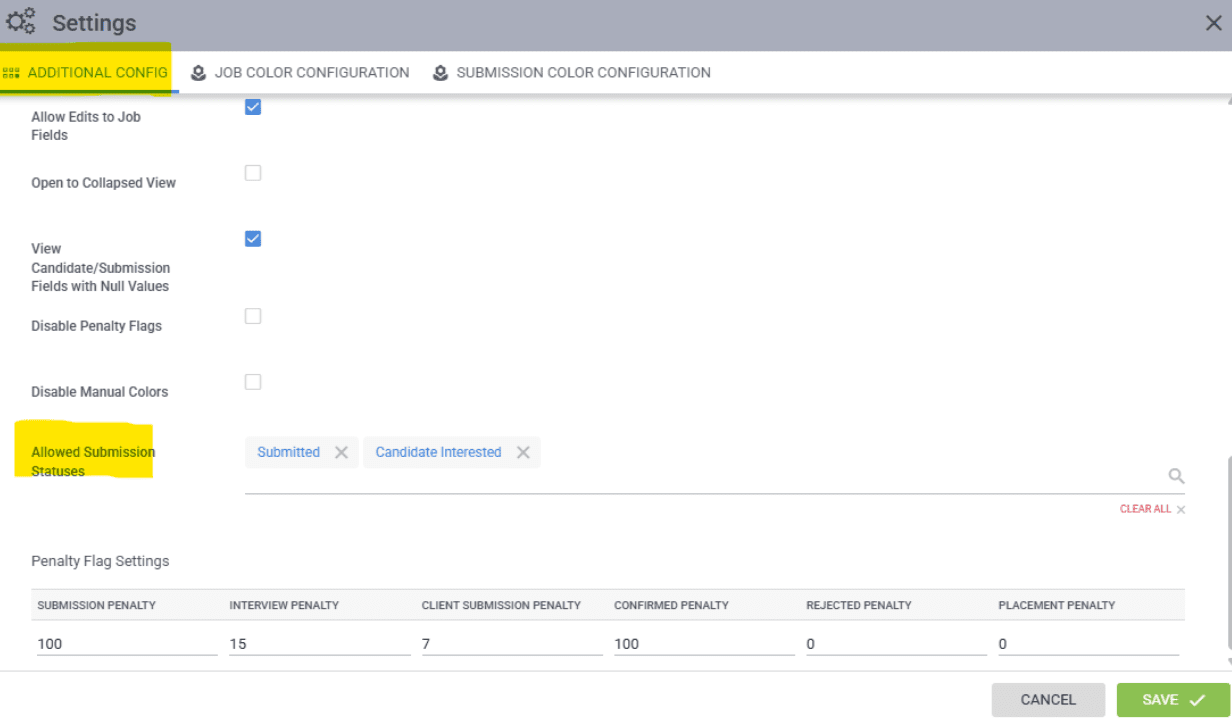Open the Submission Color Configuration tab
This screenshot has width=1232, height=718.
pyautogui.click(x=583, y=73)
